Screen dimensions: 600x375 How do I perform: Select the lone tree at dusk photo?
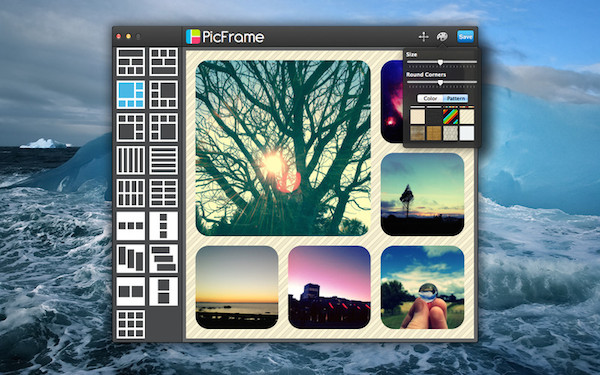tap(422, 194)
